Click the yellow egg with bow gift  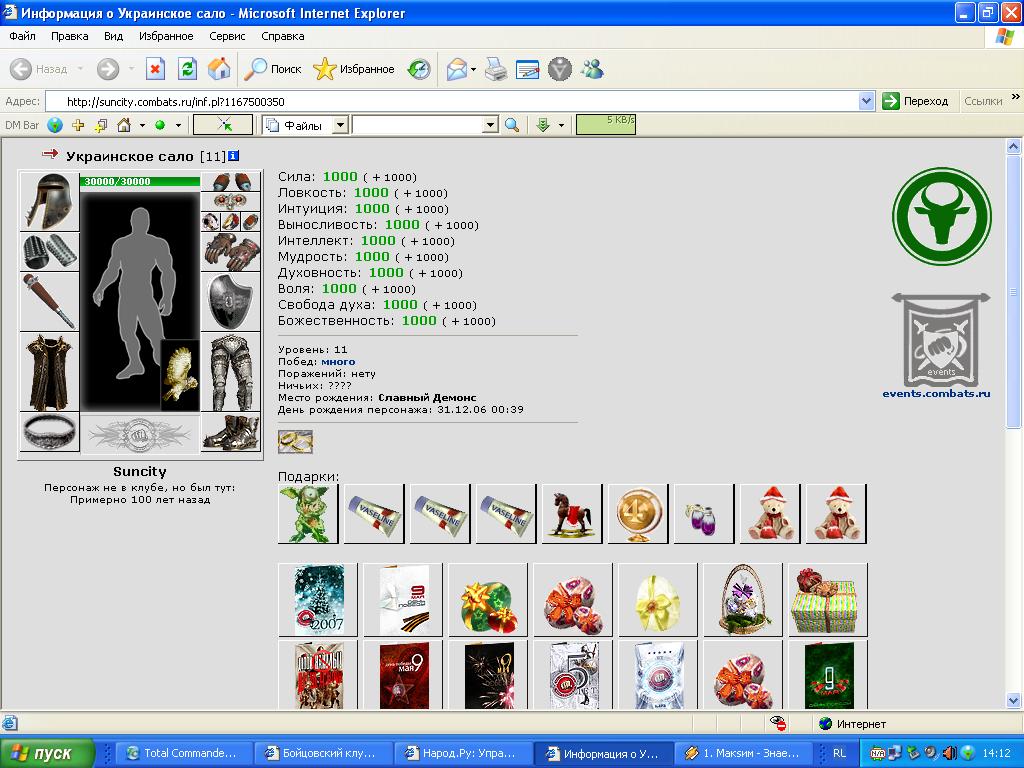click(x=658, y=600)
